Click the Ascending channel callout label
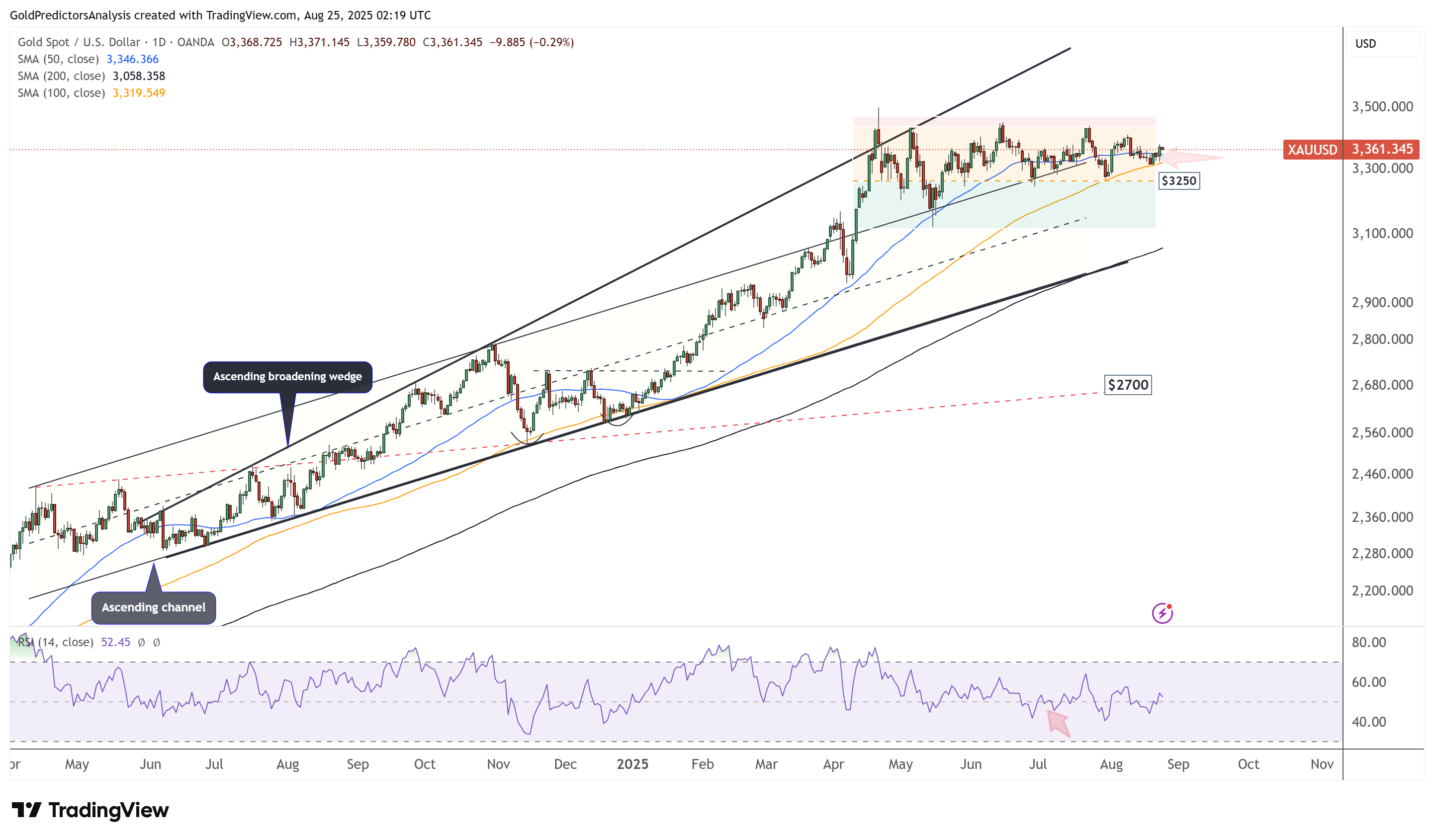Image resolution: width=1434 pixels, height=840 pixels. [154, 607]
